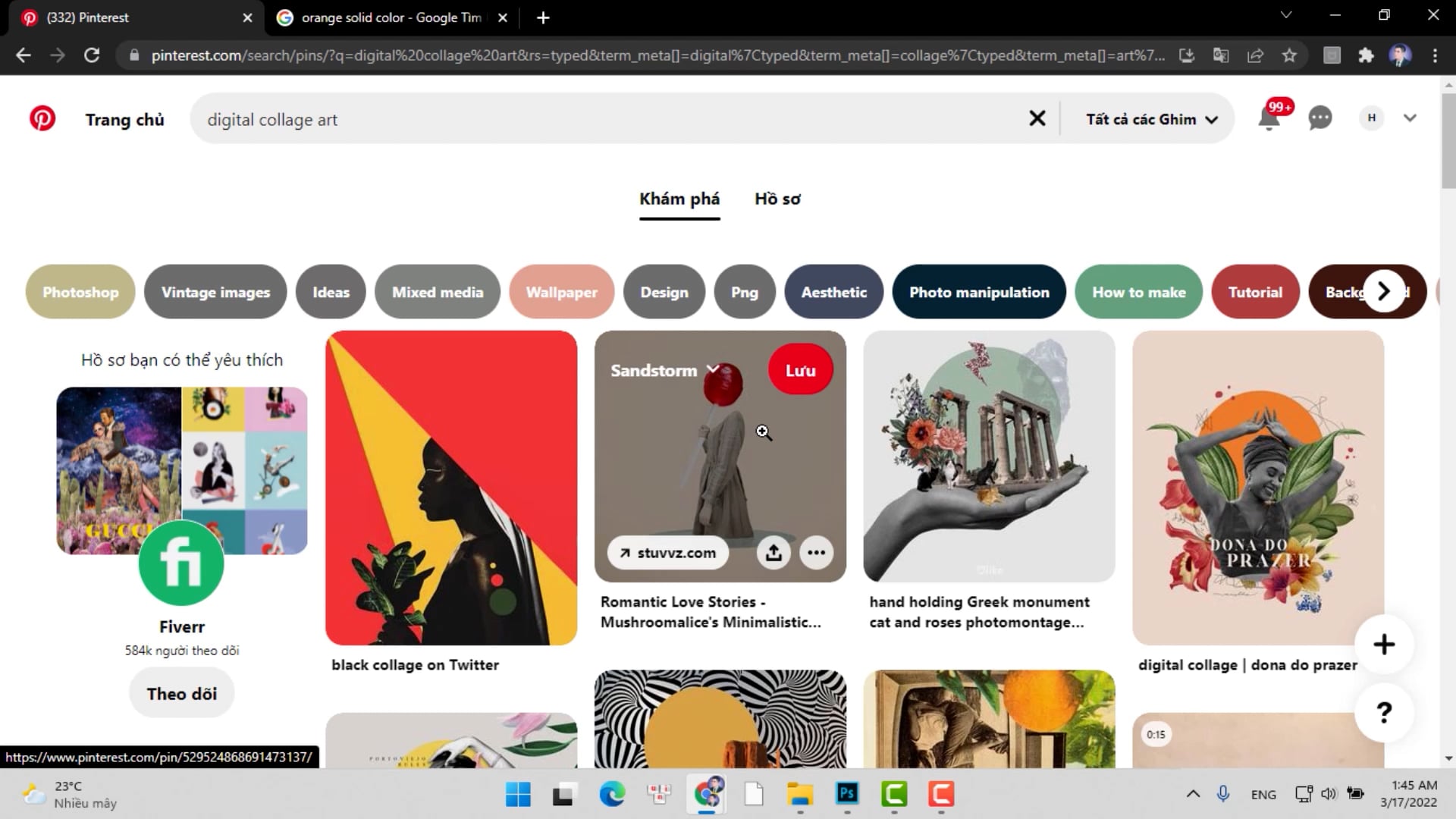Viewport: 1456px width, 819px height.
Task: Click the plus button to create a pin
Action: tap(1384, 645)
